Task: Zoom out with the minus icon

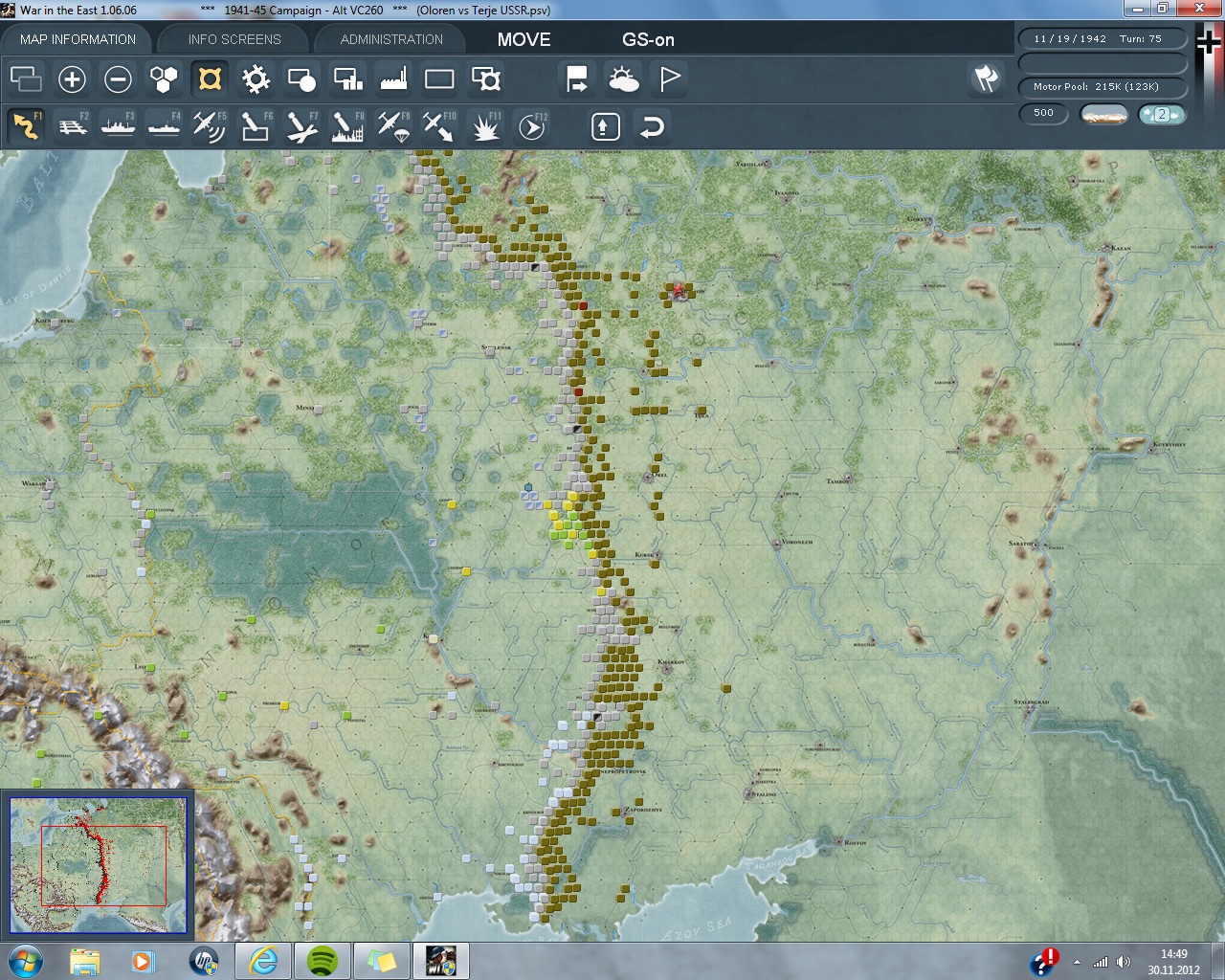Action: [x=118, y=79]
